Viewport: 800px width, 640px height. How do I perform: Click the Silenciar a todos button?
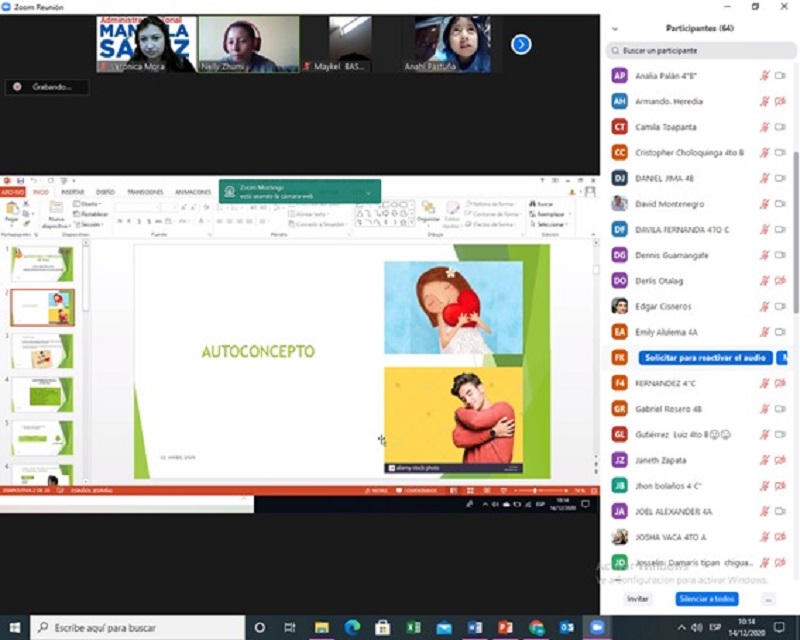(707, 599)
